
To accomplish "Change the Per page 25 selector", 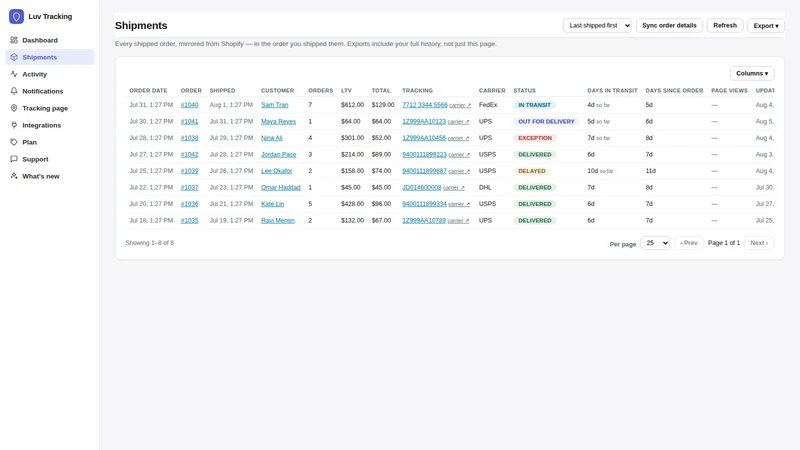I will click(655, 243).
